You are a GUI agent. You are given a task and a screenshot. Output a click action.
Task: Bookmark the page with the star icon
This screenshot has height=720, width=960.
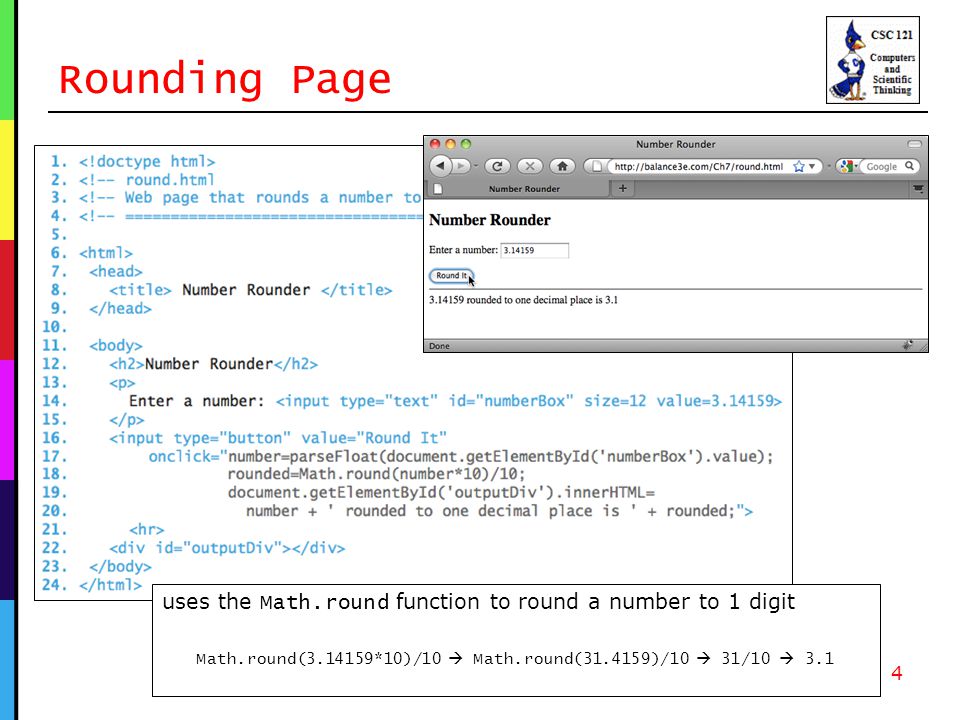[x=798, y=167]
